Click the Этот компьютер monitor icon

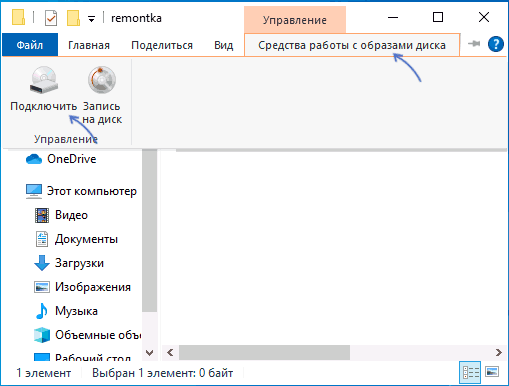[34, 191]
